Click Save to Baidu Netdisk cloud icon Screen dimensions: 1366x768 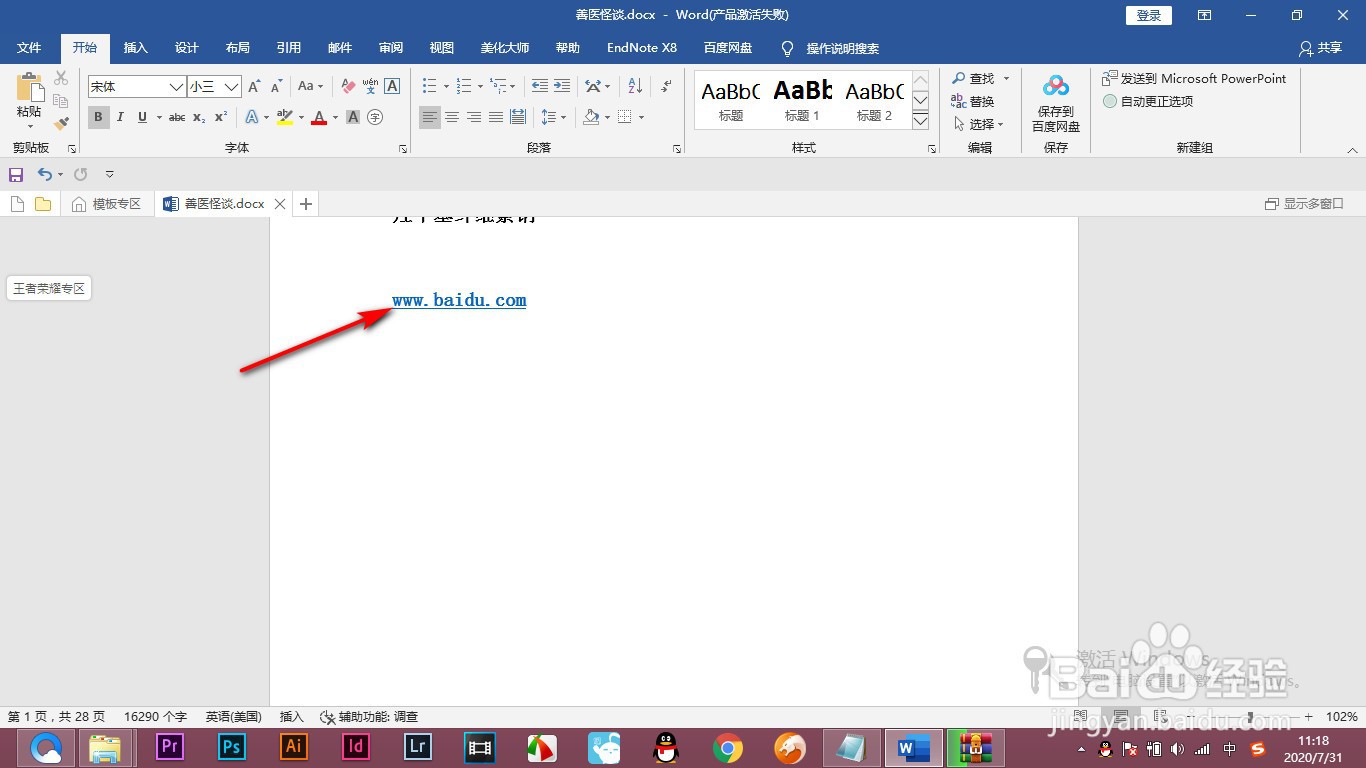(1056, 102)
